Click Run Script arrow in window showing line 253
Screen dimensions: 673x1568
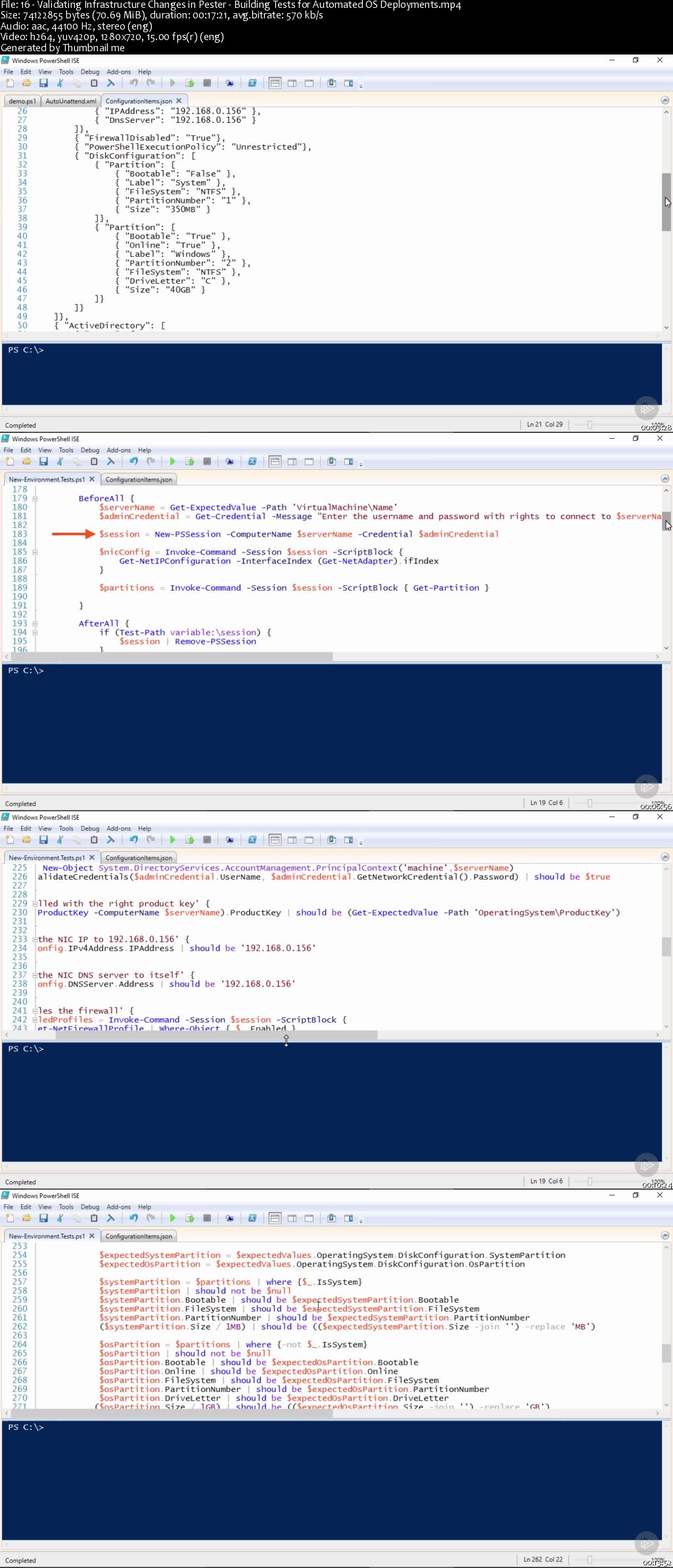coord(173,1219)
